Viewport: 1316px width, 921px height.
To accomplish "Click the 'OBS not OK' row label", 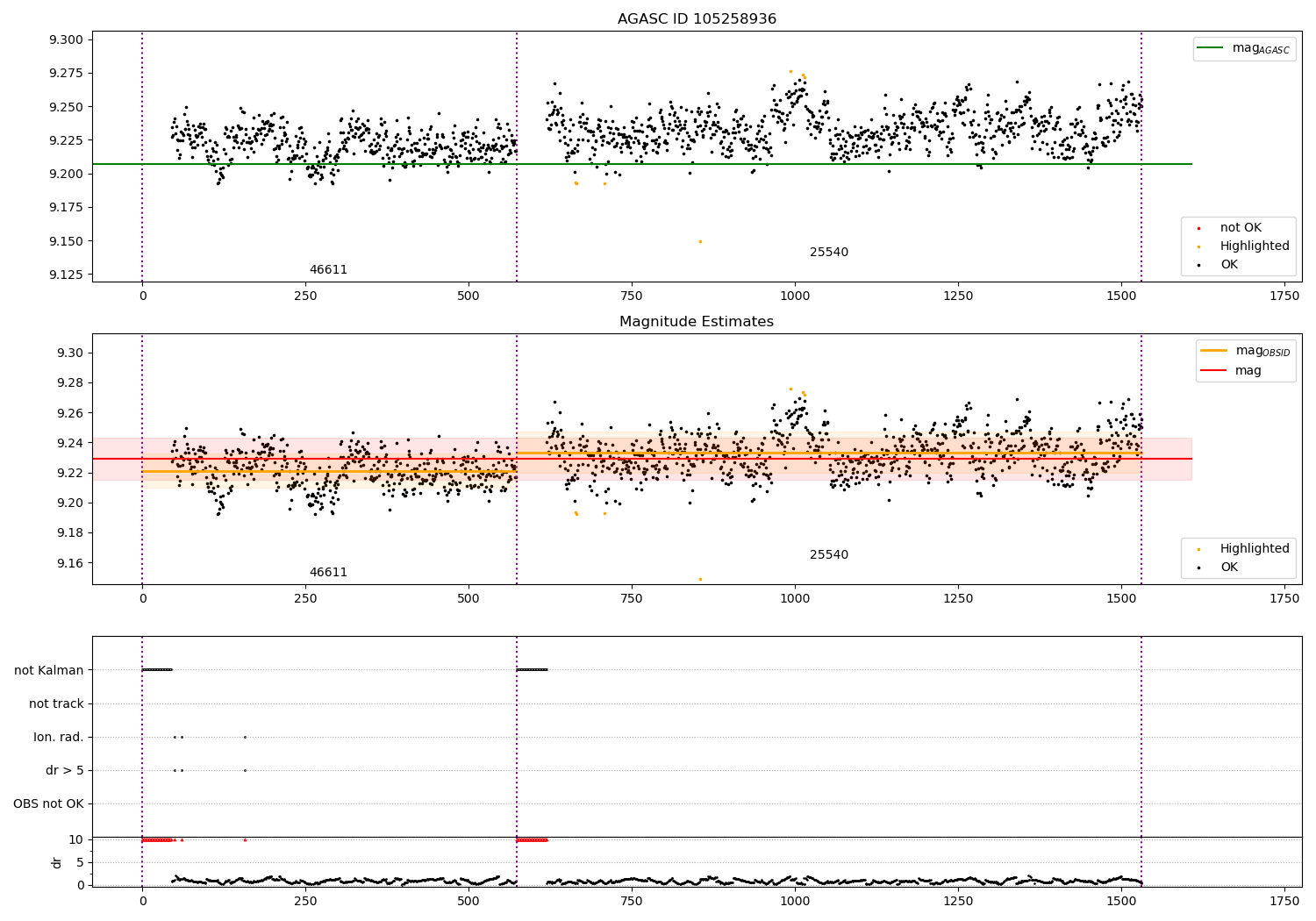I will pos(48,804).
